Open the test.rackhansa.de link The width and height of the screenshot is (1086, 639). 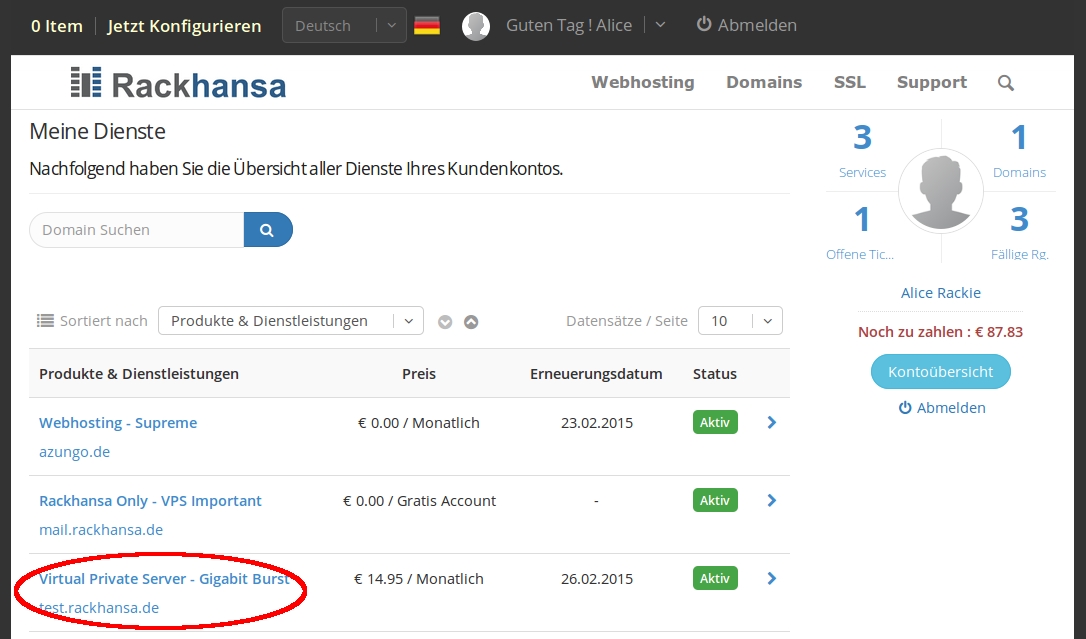point(99,608)
